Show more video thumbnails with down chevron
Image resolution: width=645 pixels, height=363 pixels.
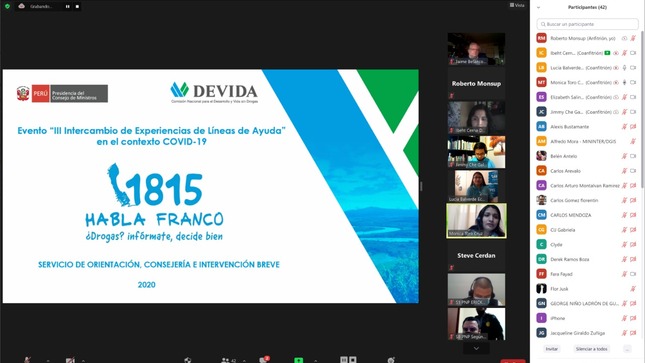click(x=476, y=349)
